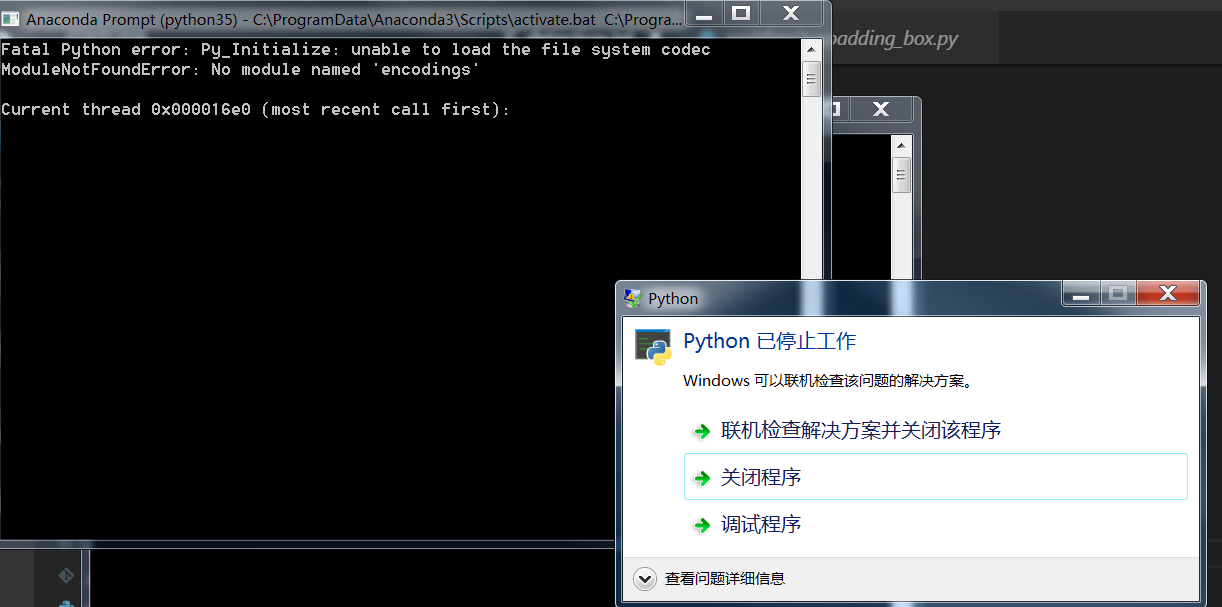1222x607 pixels.
Task: Click the 'Windows 可以联机检查该问题的解决方案' text
Action: pos(828,380)
